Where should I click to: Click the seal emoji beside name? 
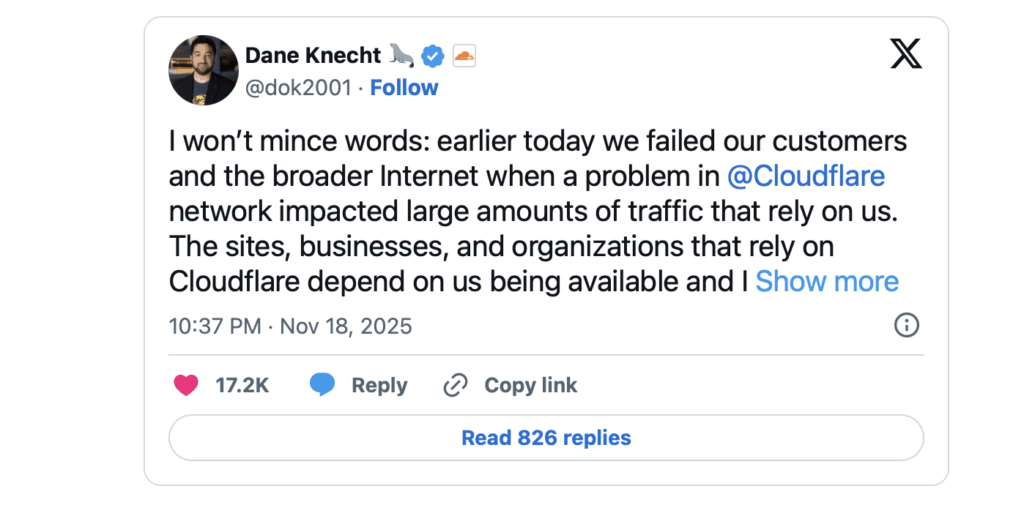(x=402, y=55)
